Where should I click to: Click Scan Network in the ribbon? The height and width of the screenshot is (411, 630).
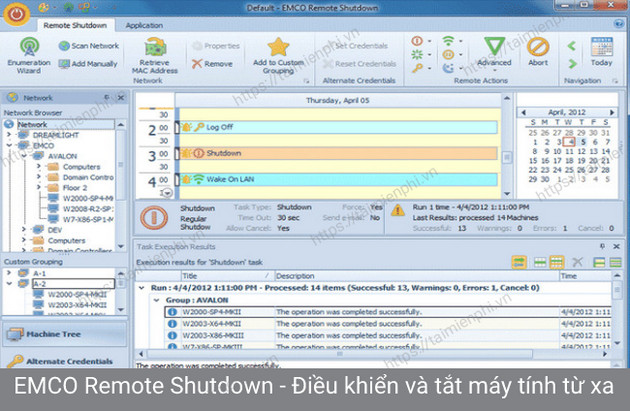coord(89,46)
